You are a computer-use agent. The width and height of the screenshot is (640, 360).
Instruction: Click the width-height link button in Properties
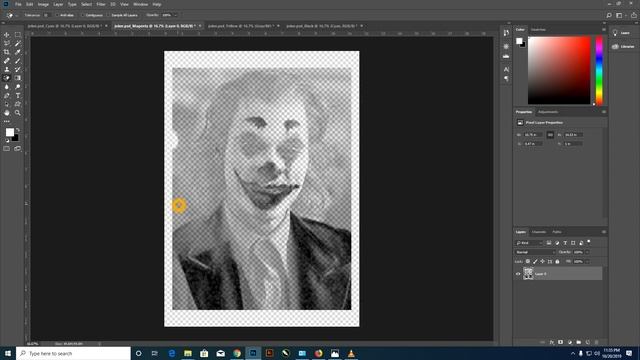[550, 135]
